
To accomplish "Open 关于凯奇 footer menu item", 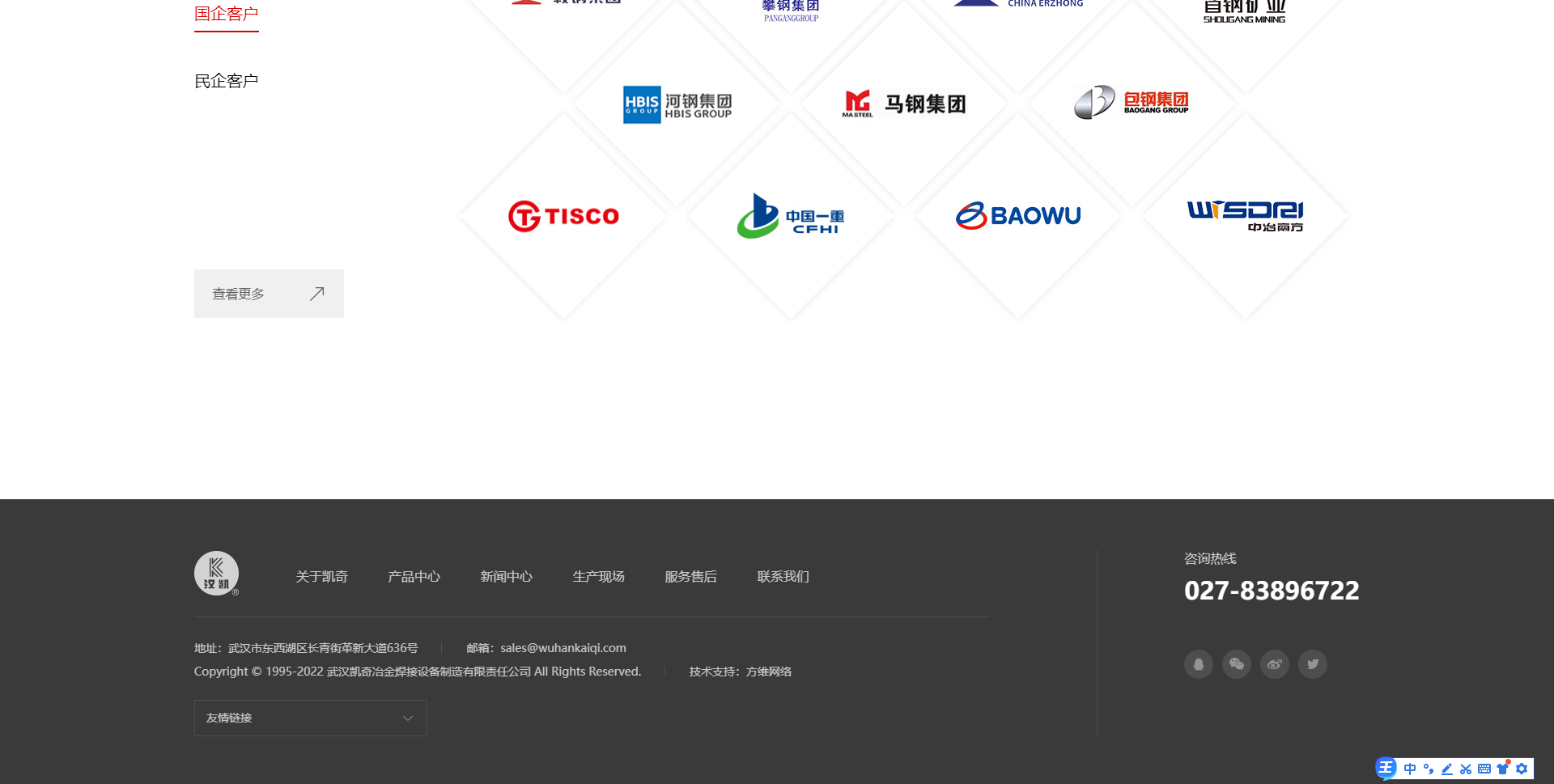I will point(321,576).
